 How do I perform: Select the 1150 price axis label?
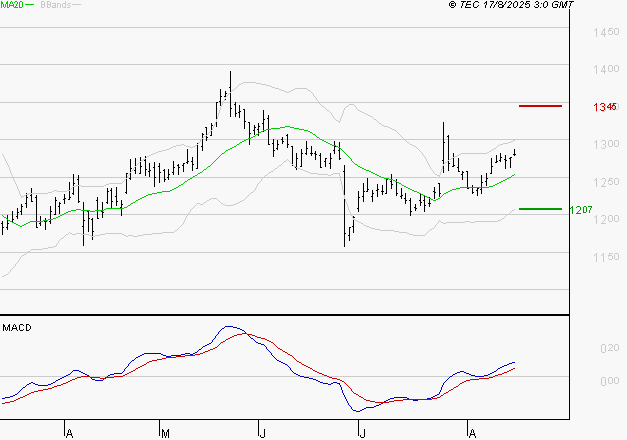[603, 258]
